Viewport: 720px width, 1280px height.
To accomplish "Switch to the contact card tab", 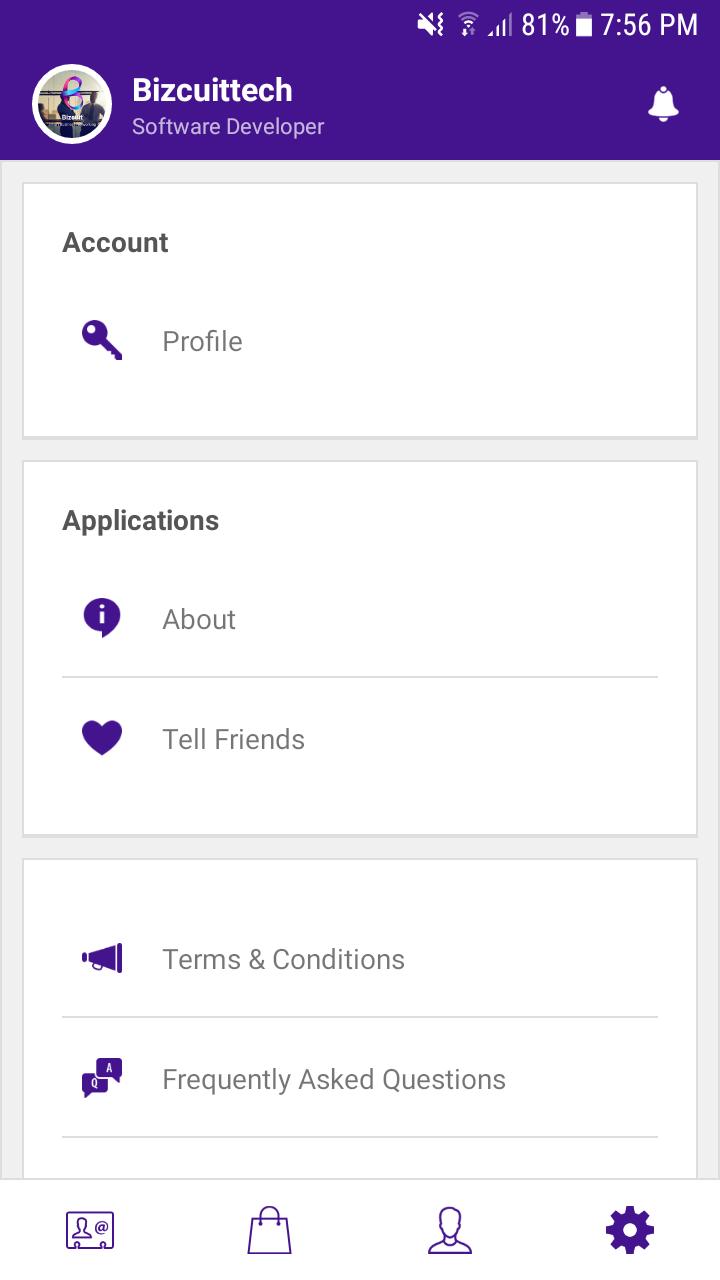I will pyautogui.click(x=90, y=1230).
